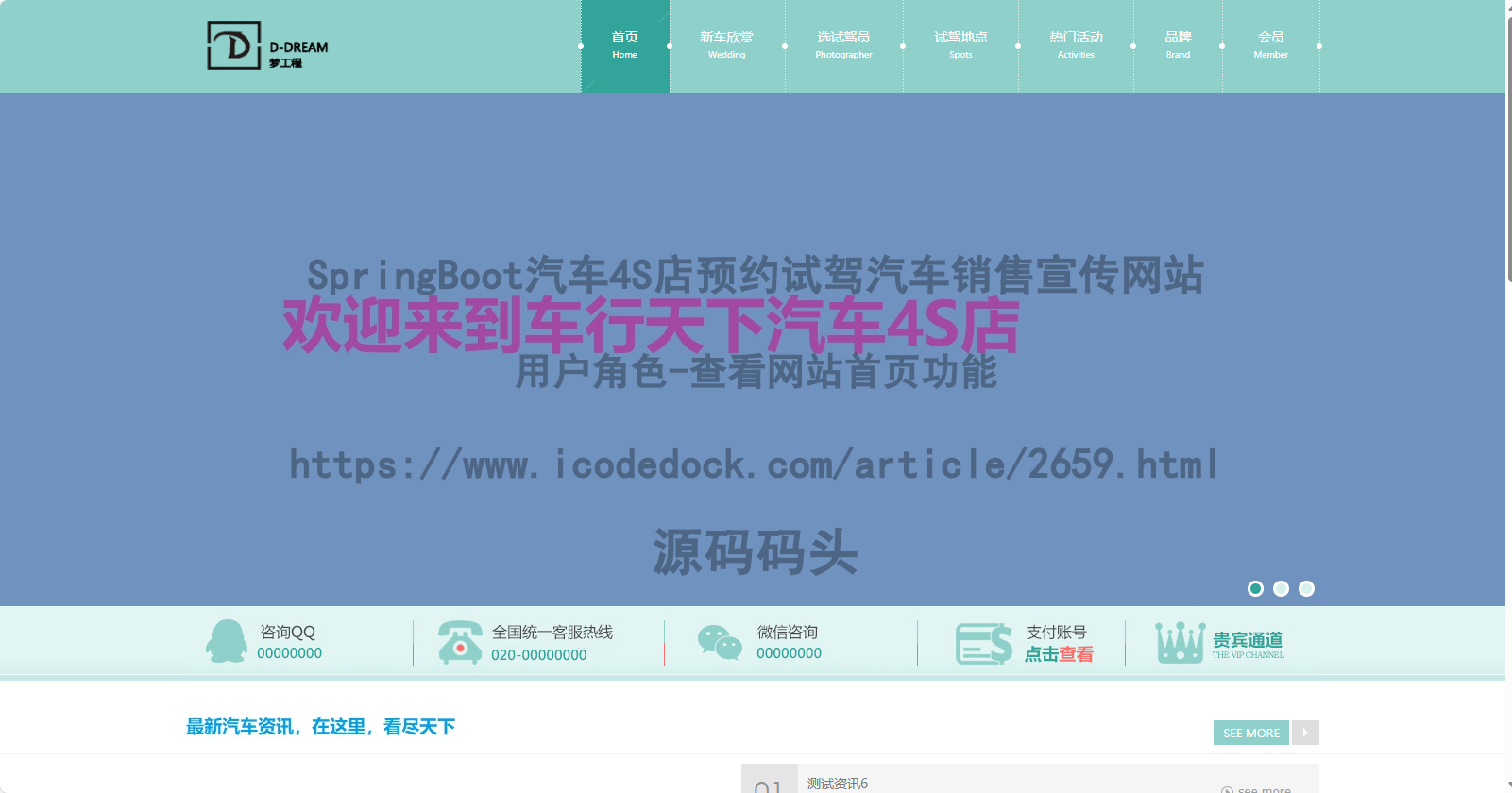
Task: Open the 会员 Member menu item
Action: point(1271,45)
